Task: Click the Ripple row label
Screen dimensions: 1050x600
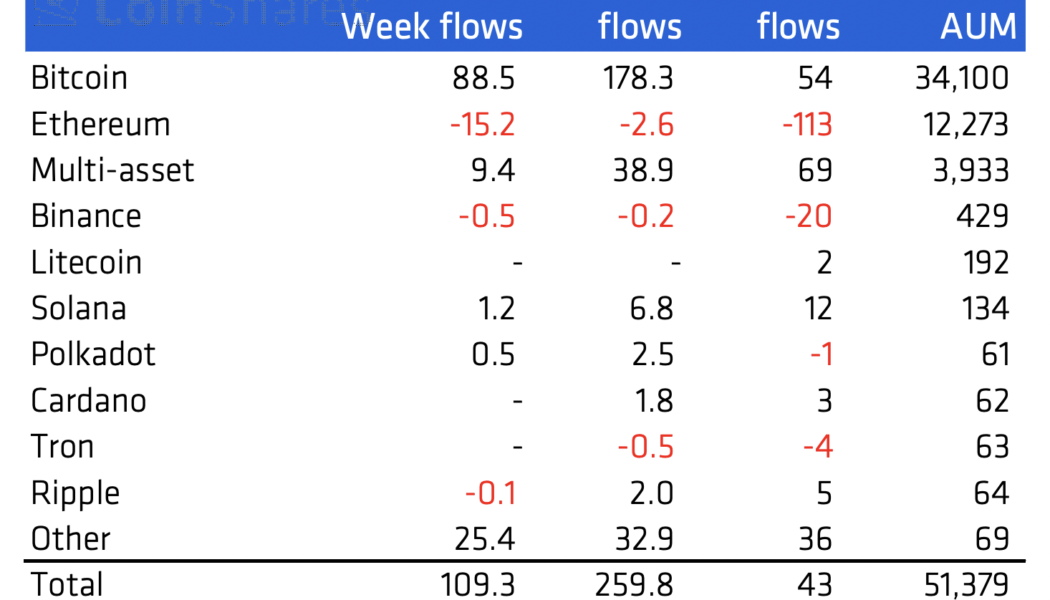Action: [75, 493]
